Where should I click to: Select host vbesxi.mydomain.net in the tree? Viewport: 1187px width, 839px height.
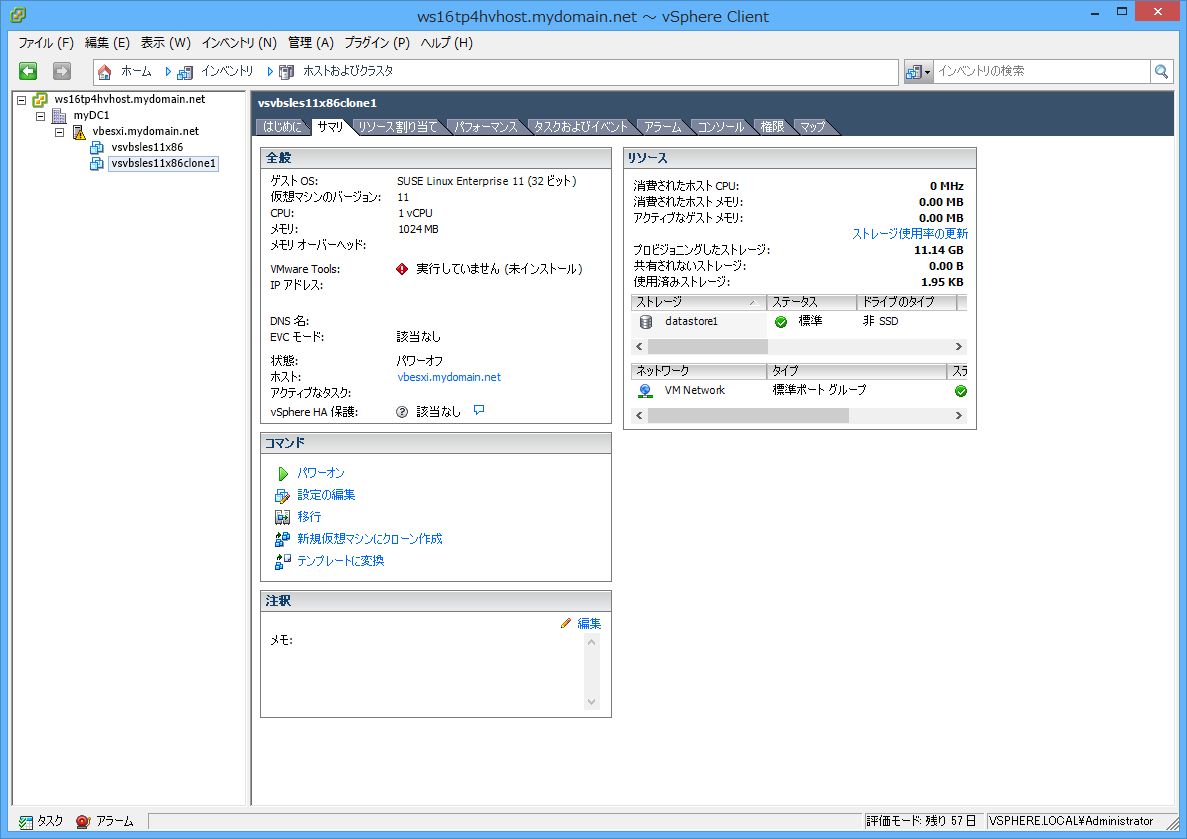145,131
